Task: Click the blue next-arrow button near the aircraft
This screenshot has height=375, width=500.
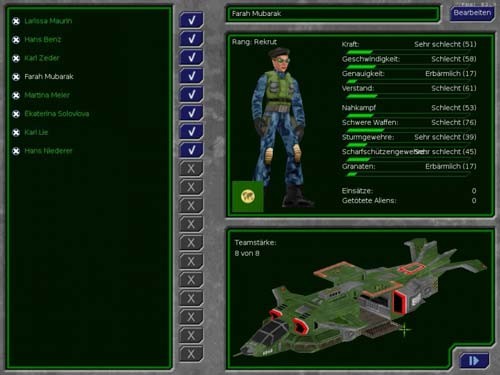Action: (x=474, y=361)
